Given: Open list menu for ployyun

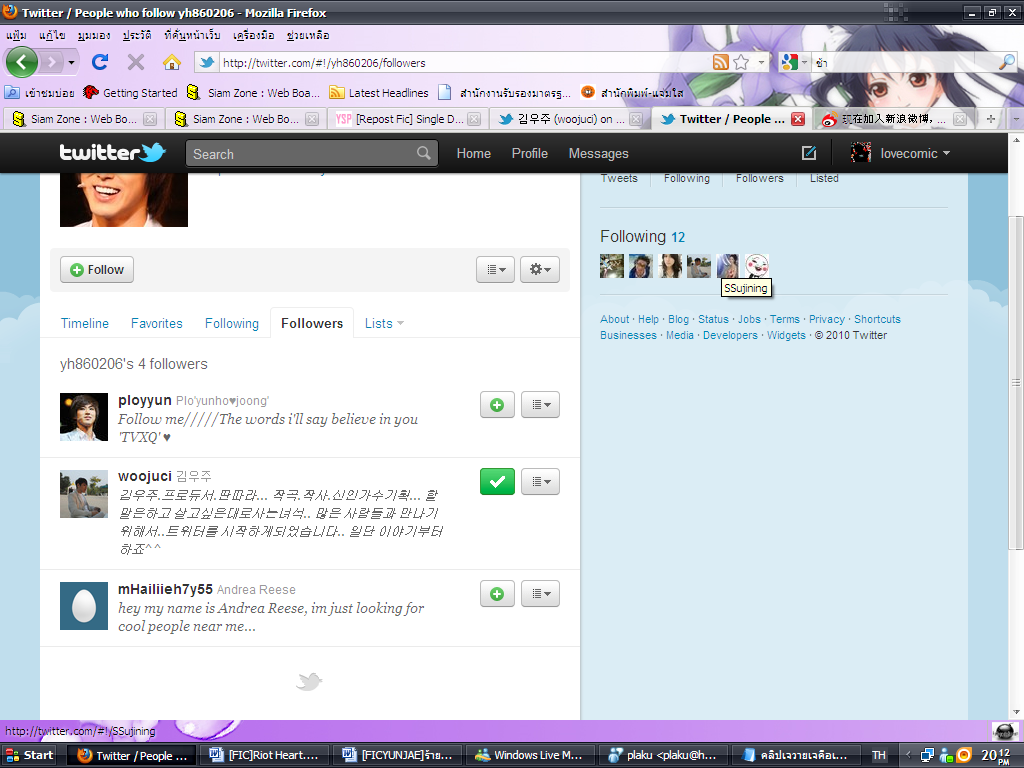Looking at the screenshot, I should coord(541,405).
